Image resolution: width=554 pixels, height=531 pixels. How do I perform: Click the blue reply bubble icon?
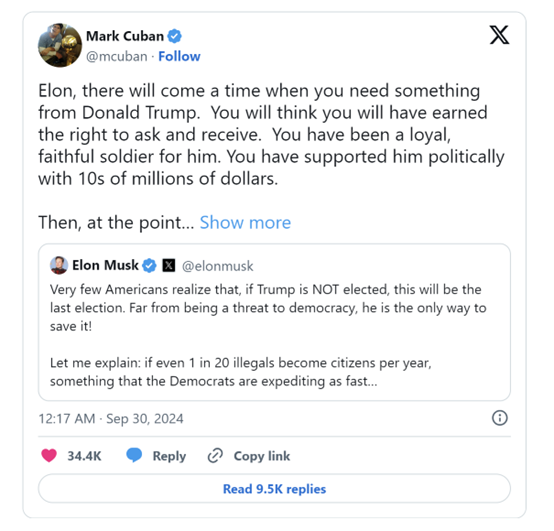click(134, 455)
